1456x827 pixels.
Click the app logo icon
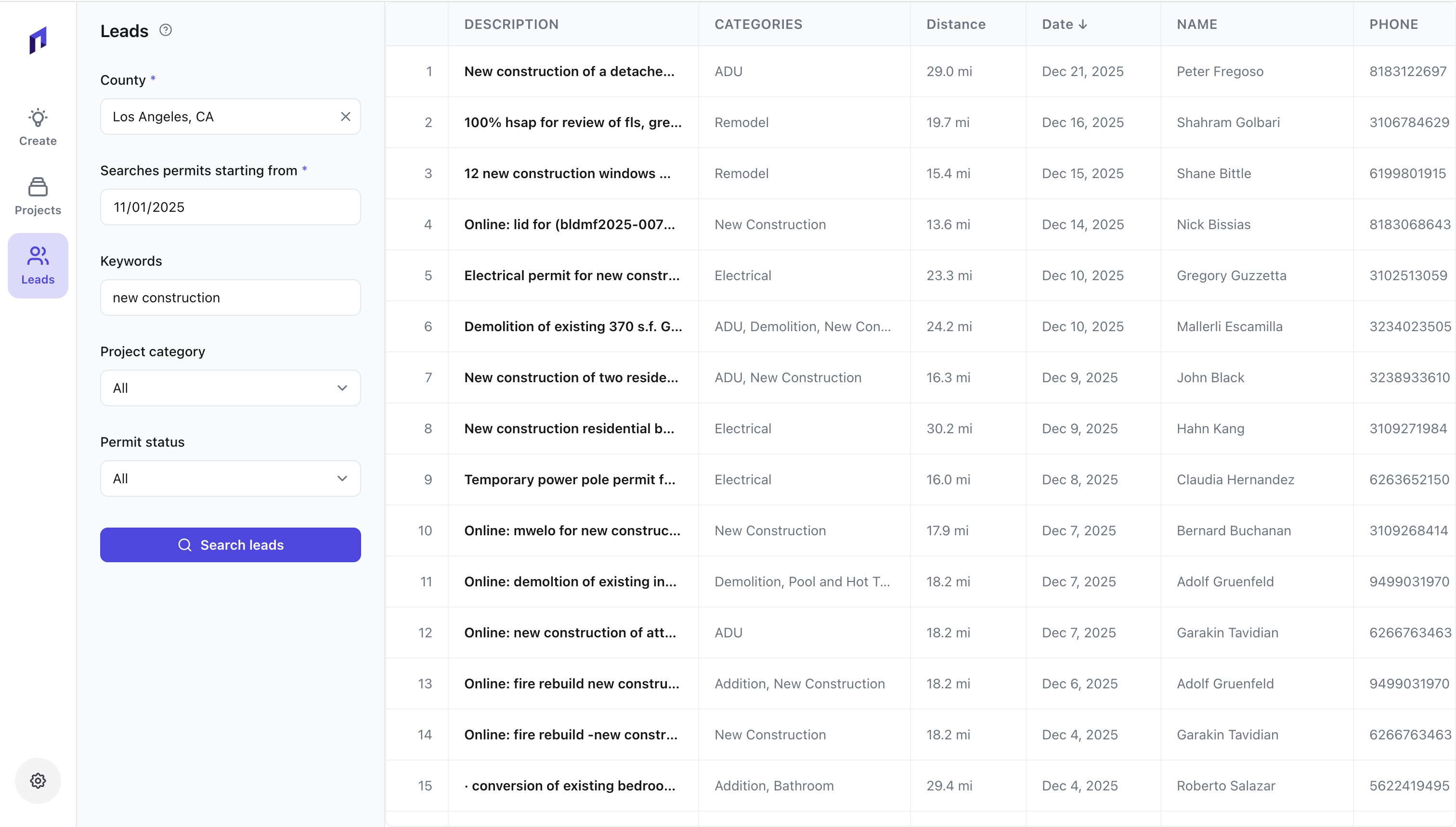(x=38, y=40)
